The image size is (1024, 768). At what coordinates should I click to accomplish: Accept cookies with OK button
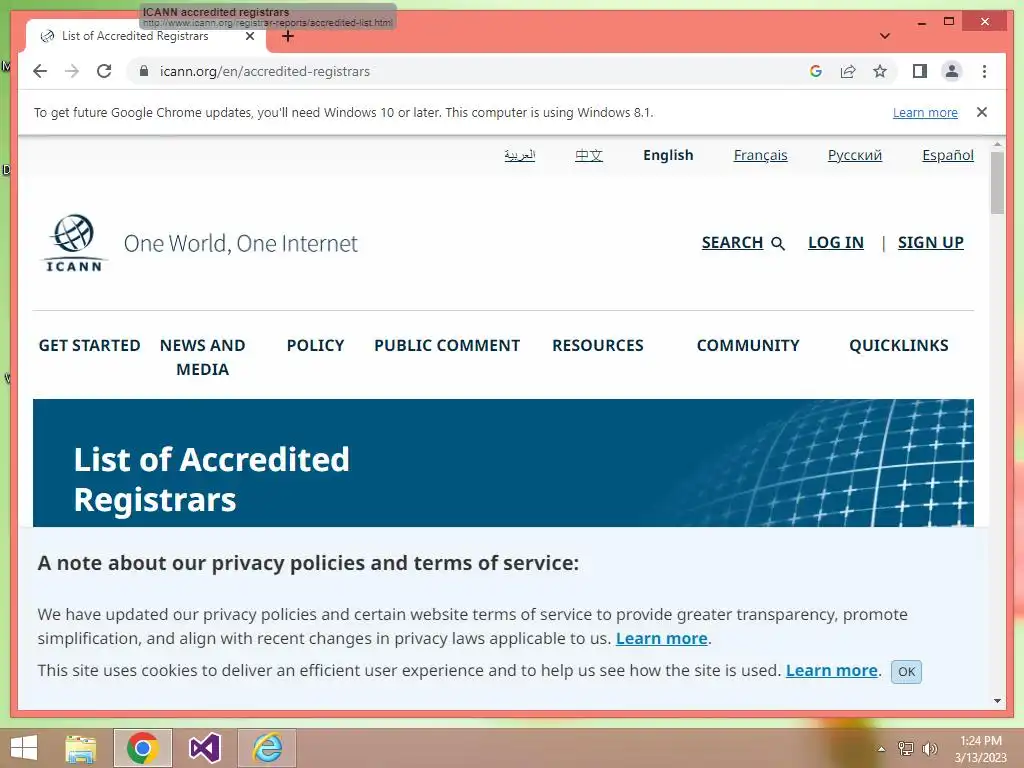(906, 671)
